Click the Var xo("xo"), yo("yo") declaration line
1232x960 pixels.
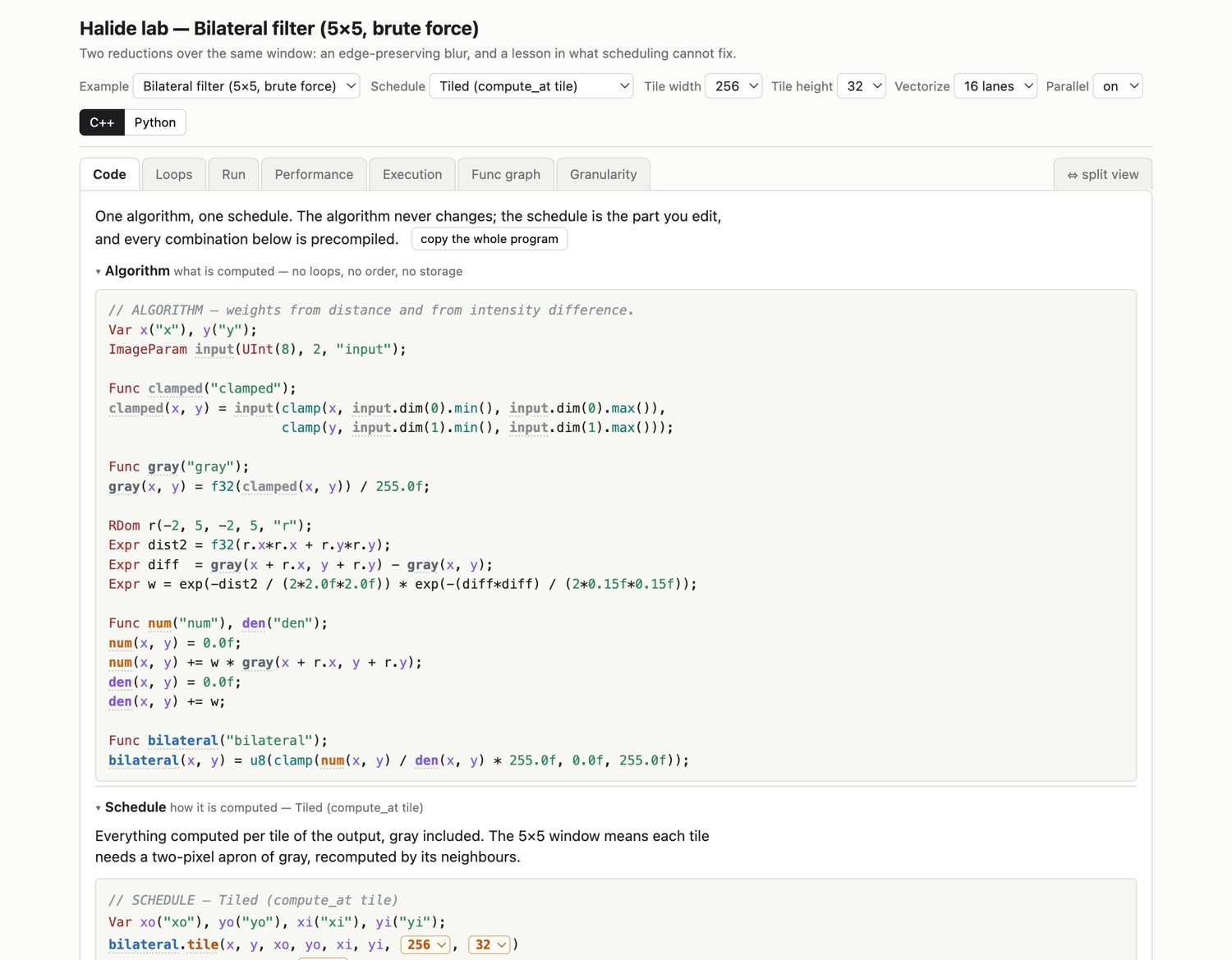click(x=278, y=922)
